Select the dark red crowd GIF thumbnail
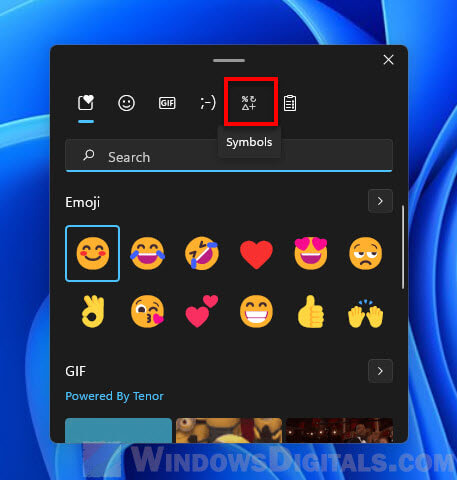Viewport: 457px width, 480px height. (339, 430)
